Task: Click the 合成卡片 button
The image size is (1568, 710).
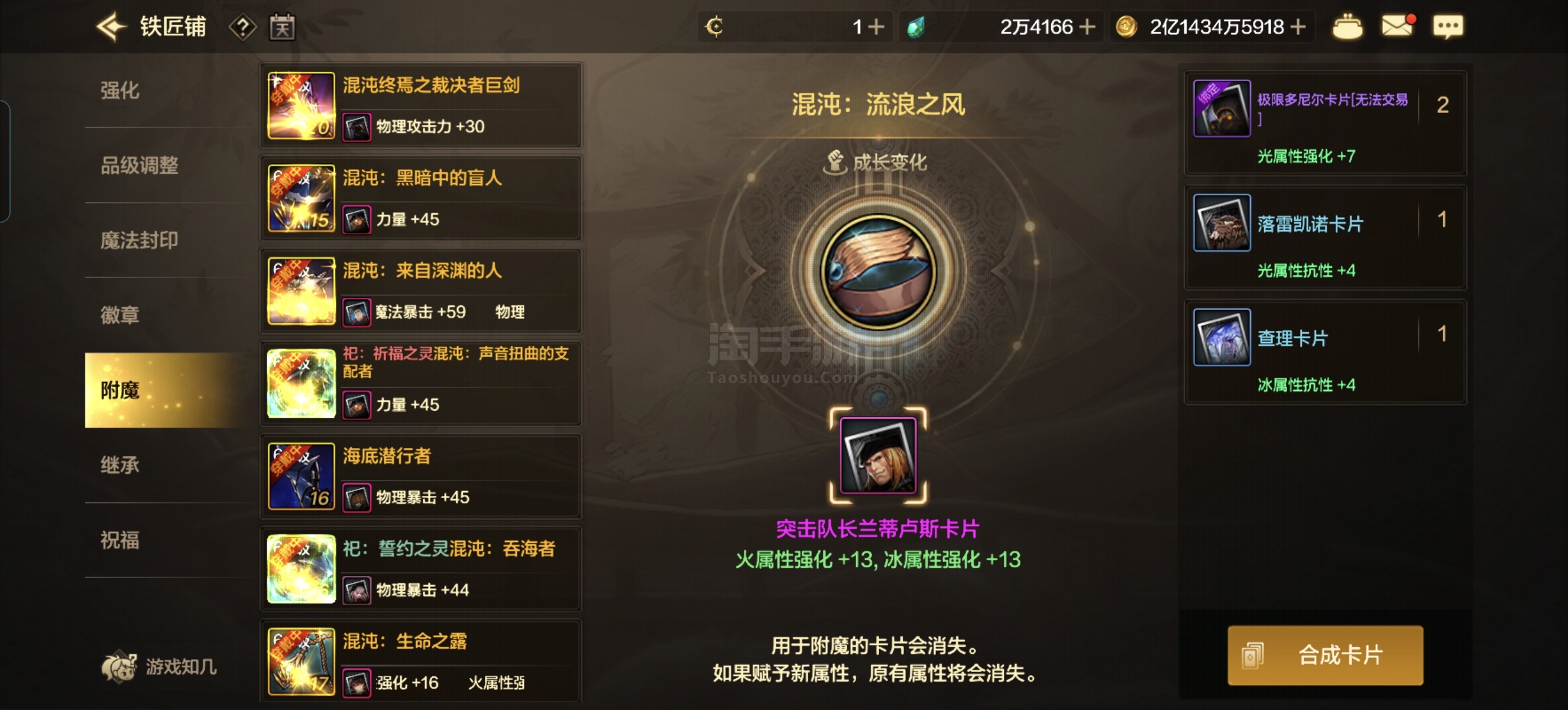Action: coord(1325,655)
